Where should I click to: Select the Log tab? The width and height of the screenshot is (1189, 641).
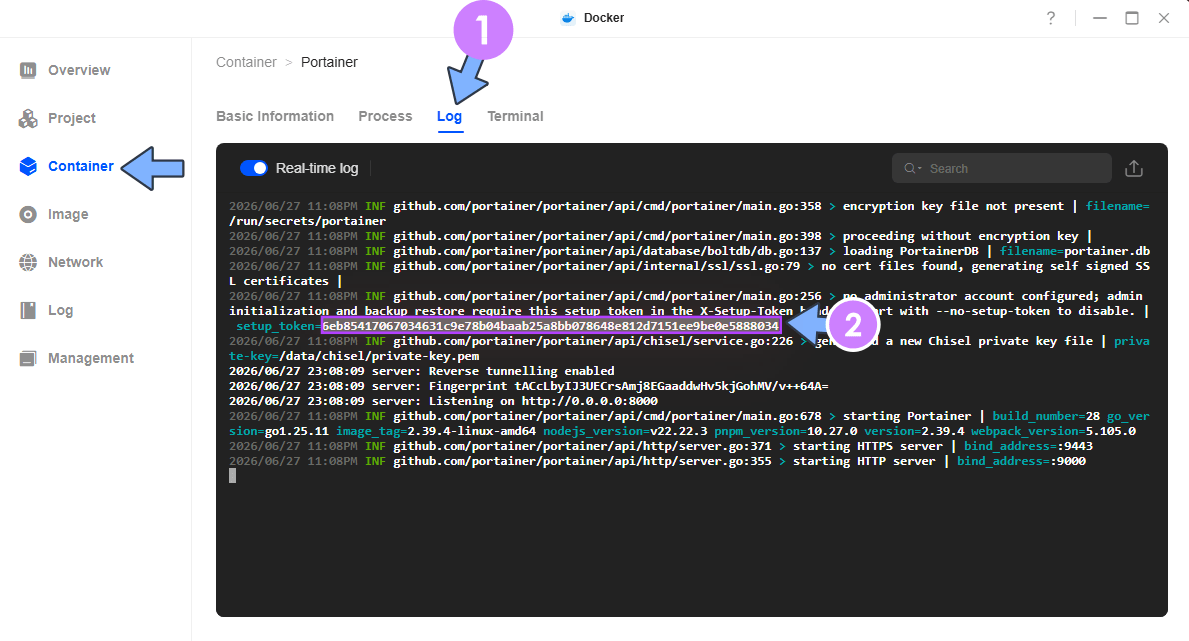[x=450, y=117]
